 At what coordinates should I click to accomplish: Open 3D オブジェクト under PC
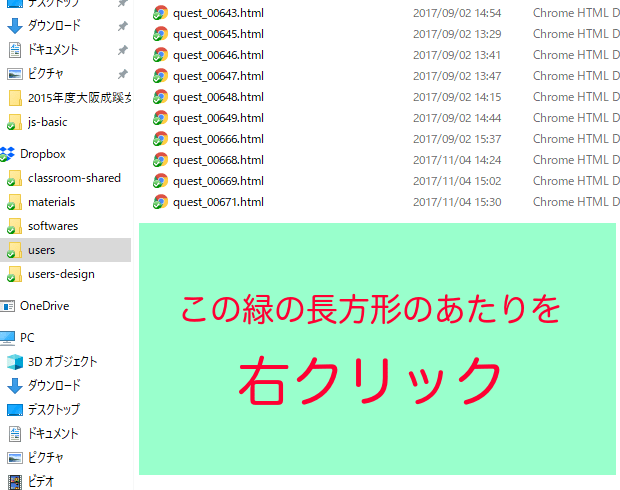coord(62,362)
